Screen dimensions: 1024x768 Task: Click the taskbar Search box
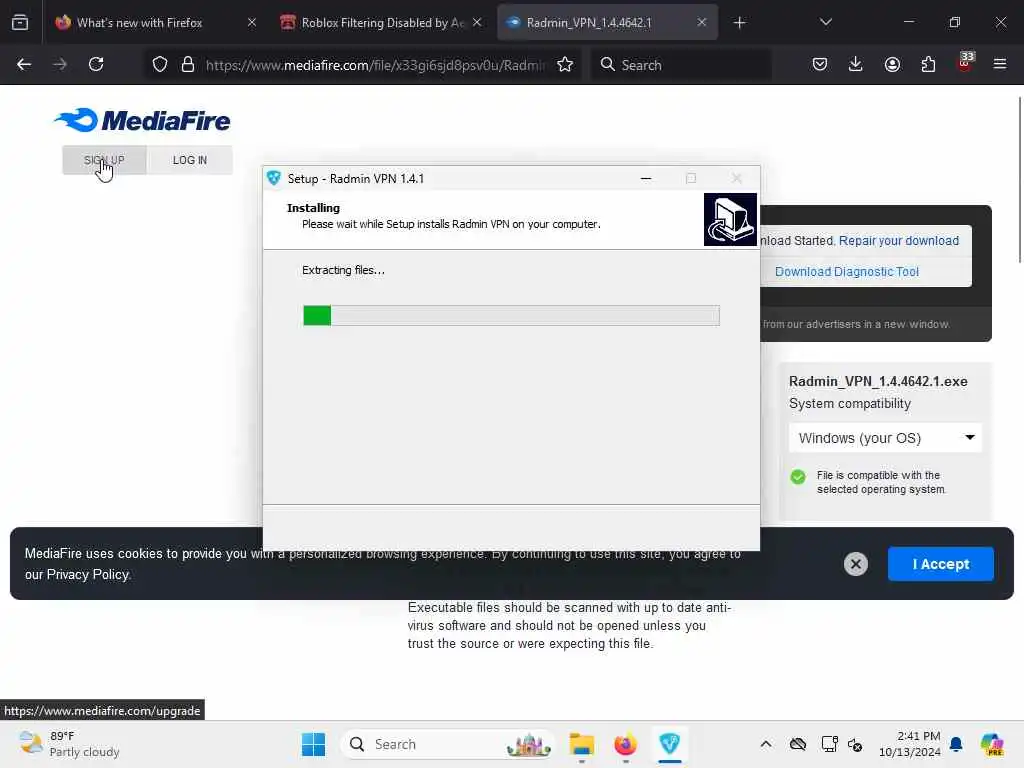click(448, 744)
